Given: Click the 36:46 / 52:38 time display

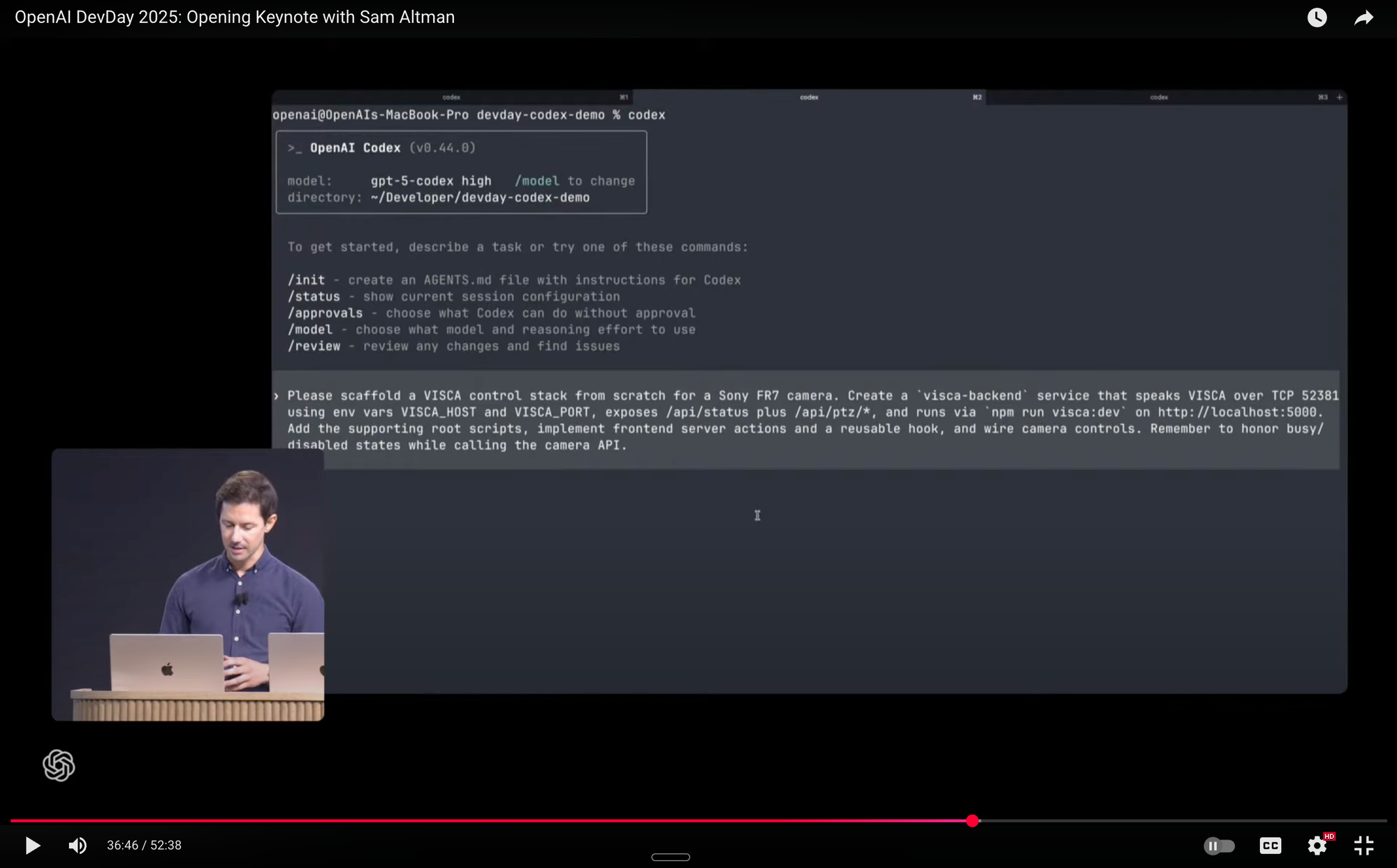Looking at the screenshot, I should click(144, 846).
